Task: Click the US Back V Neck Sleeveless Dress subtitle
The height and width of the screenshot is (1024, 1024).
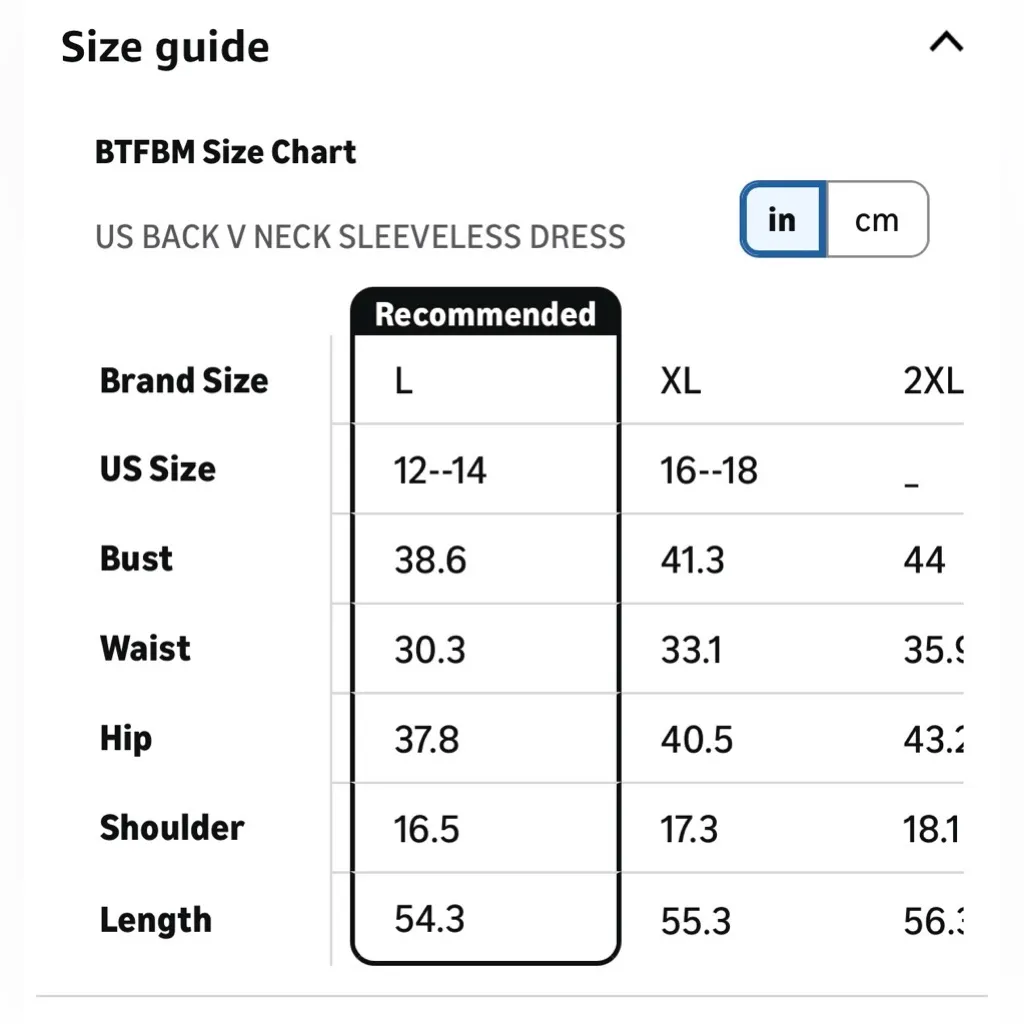Action: pyautogui.click(x=360, y=237)
